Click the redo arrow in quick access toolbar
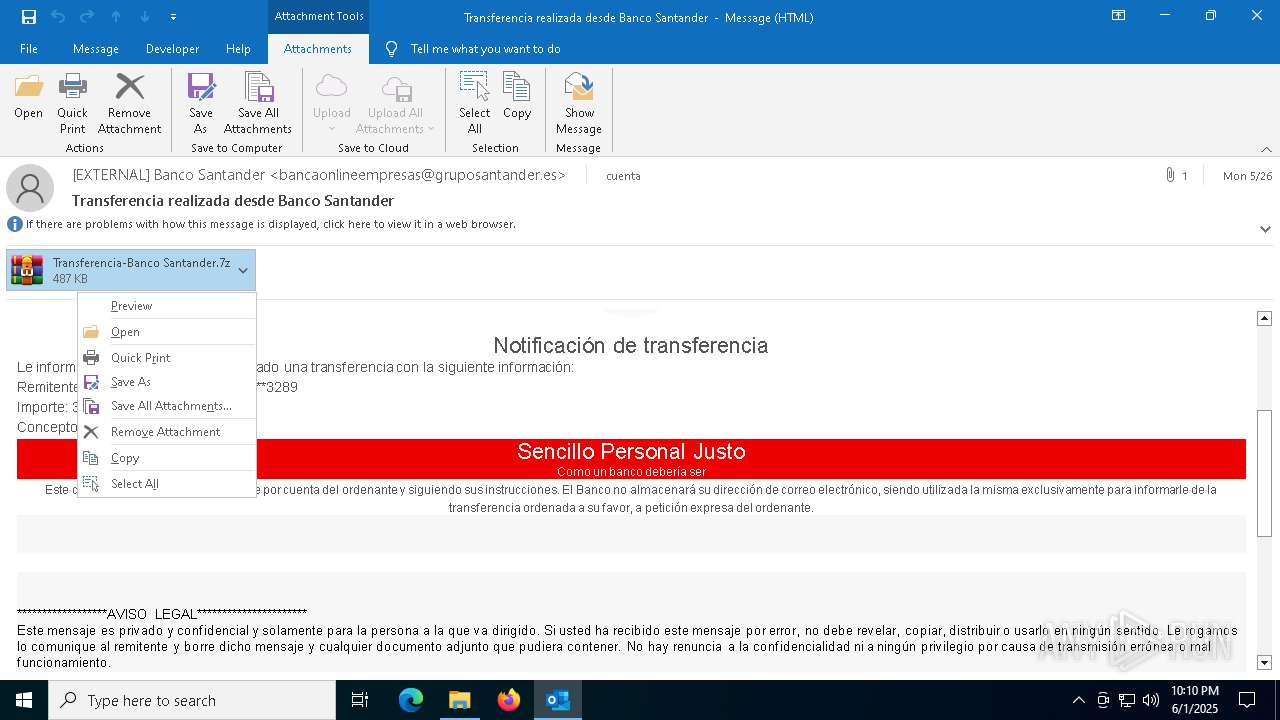1280x720 pixels. click(87, 17)
